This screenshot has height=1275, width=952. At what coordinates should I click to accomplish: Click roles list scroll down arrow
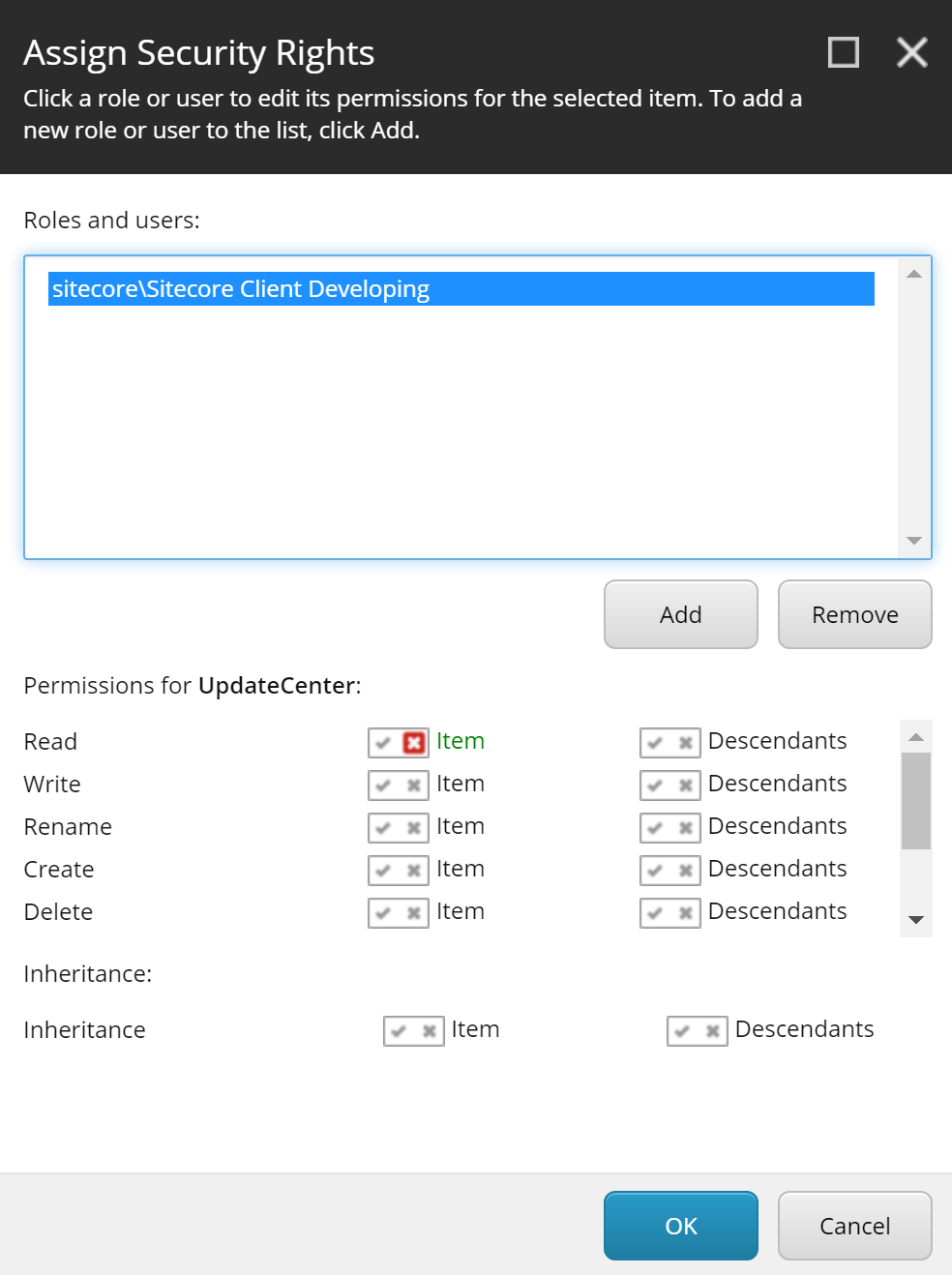(914, 541)
